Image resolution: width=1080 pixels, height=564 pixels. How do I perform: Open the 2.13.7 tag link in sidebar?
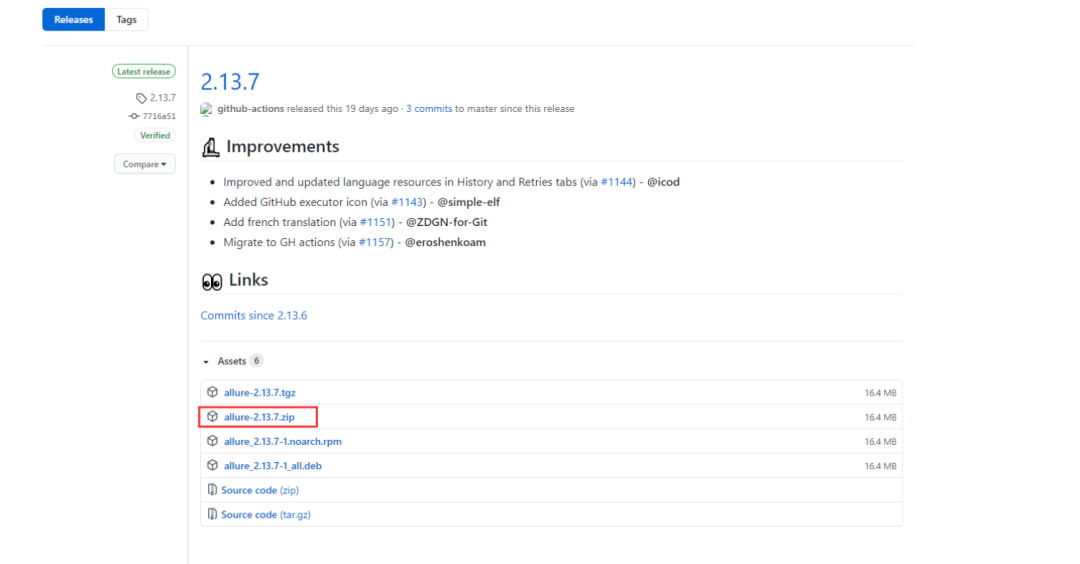point(163,98)
